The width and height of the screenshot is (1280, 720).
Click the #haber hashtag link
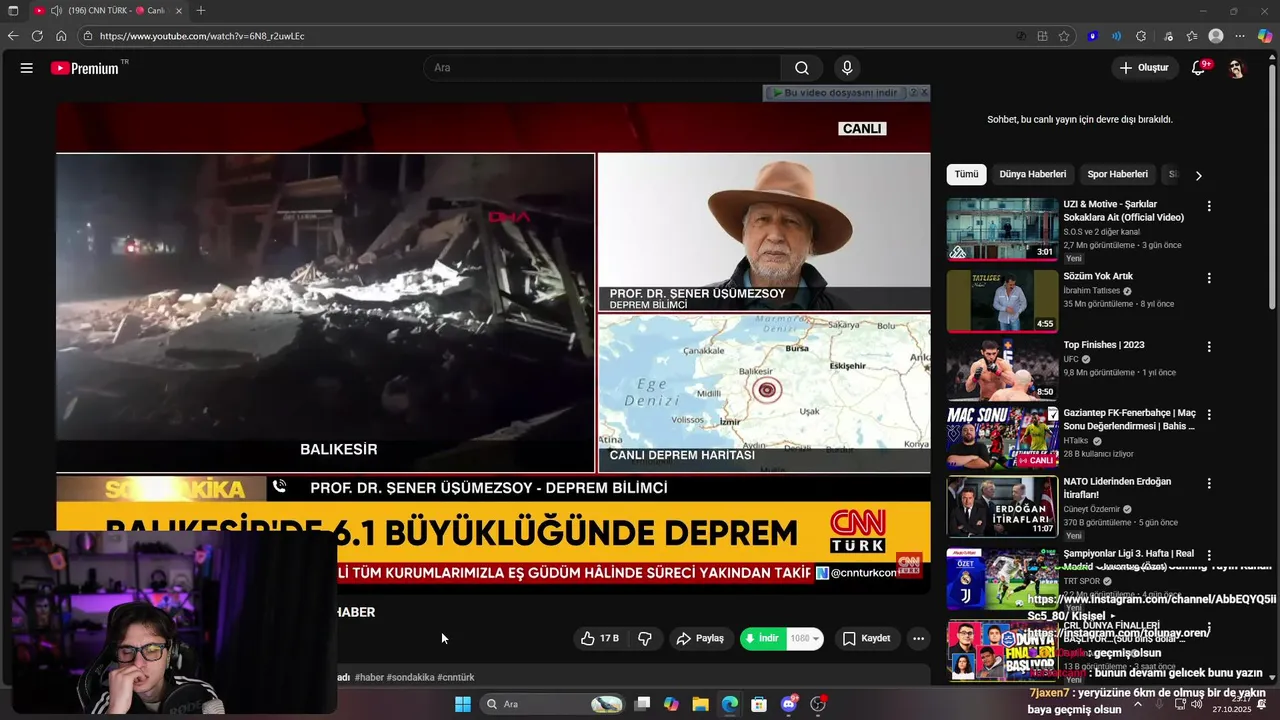(369, 677)
